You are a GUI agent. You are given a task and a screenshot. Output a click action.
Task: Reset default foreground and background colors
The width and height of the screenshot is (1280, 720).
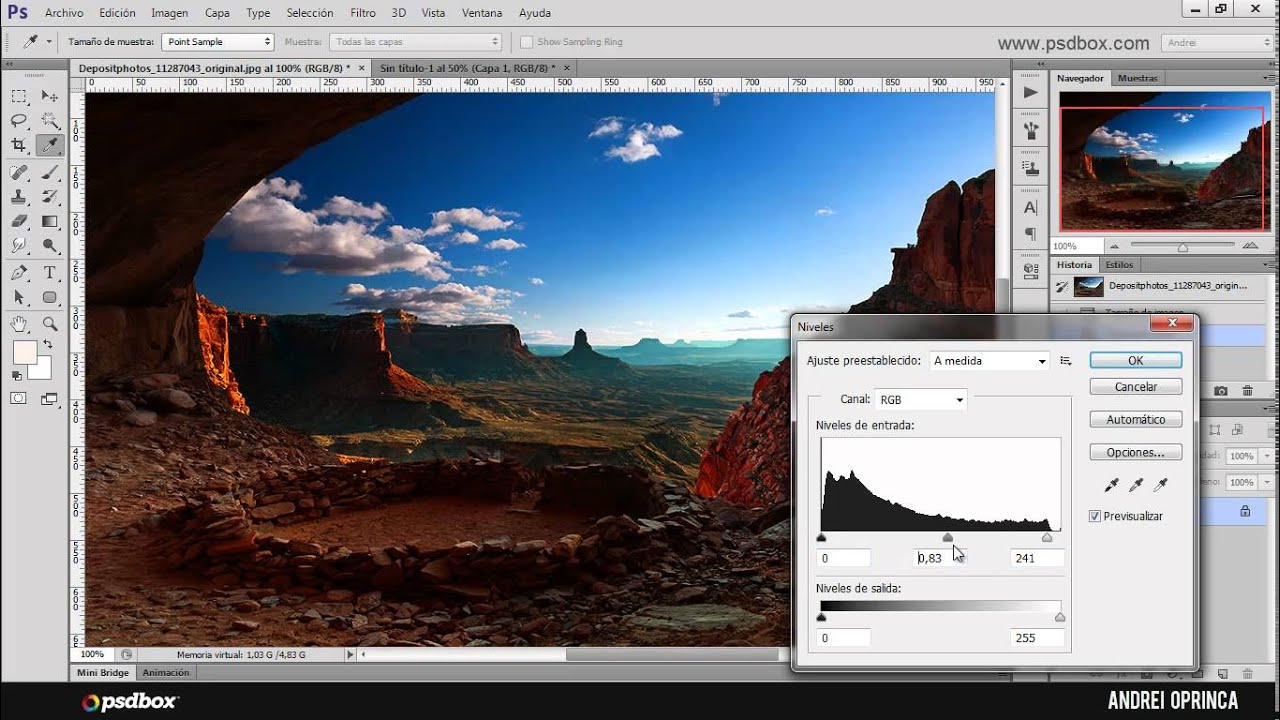17,376
